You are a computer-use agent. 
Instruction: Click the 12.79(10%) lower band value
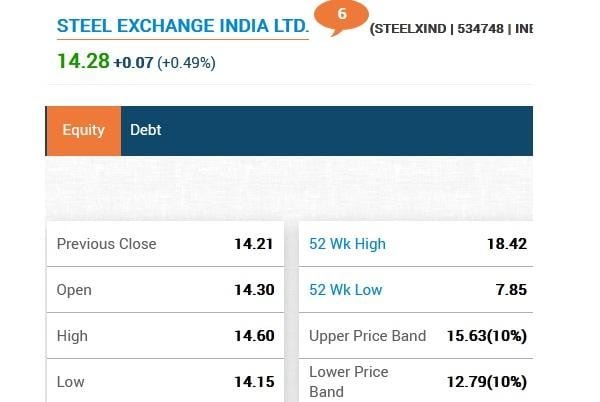(x=486, y=382)
